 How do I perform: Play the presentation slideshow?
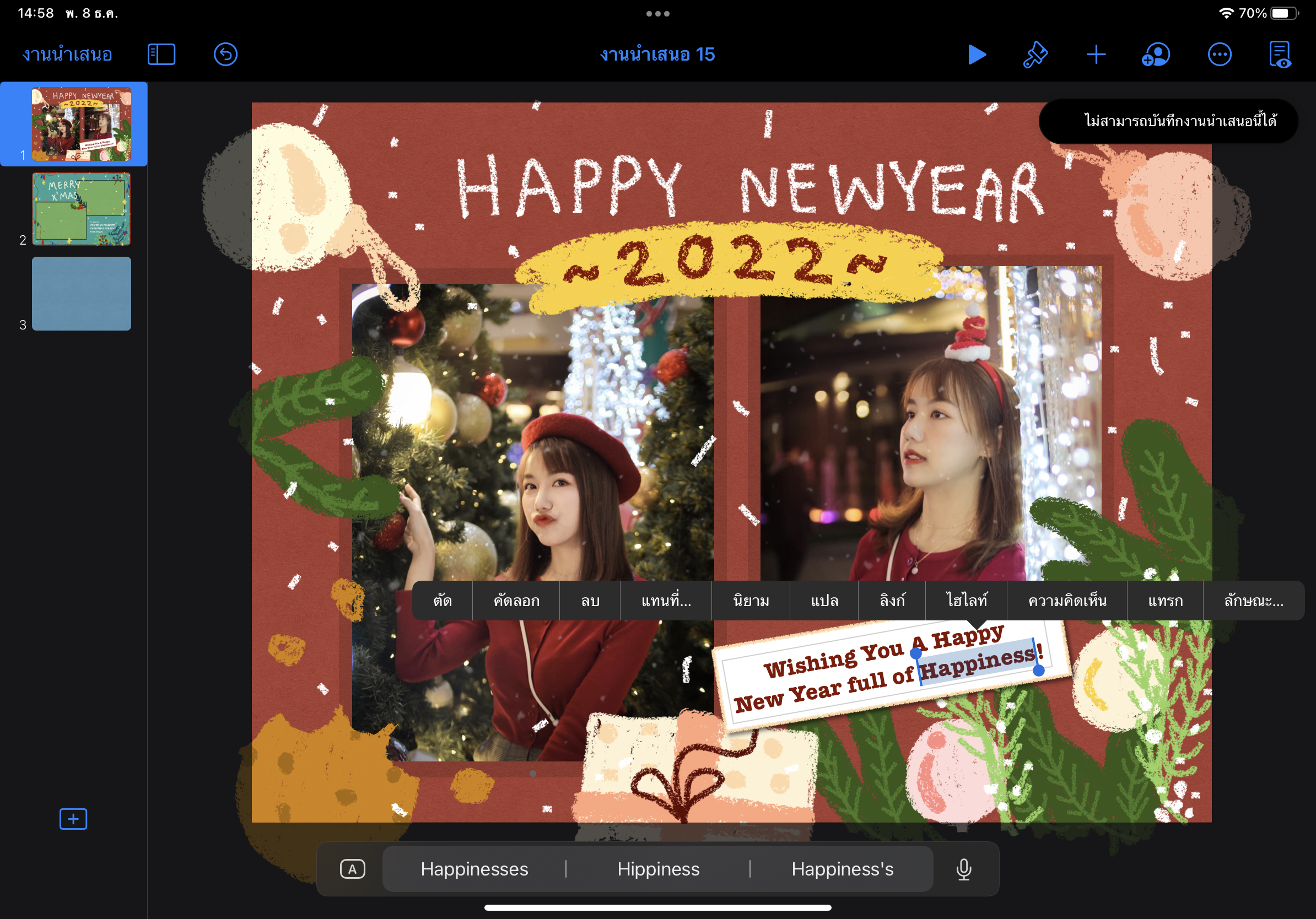coord(977,55)
